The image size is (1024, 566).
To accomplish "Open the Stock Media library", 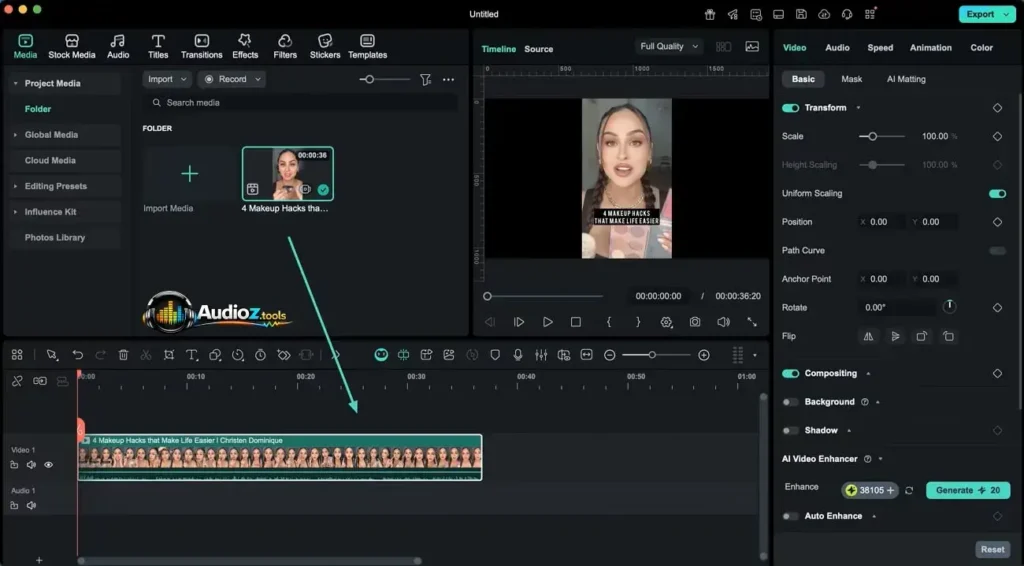I will point(72,47).
